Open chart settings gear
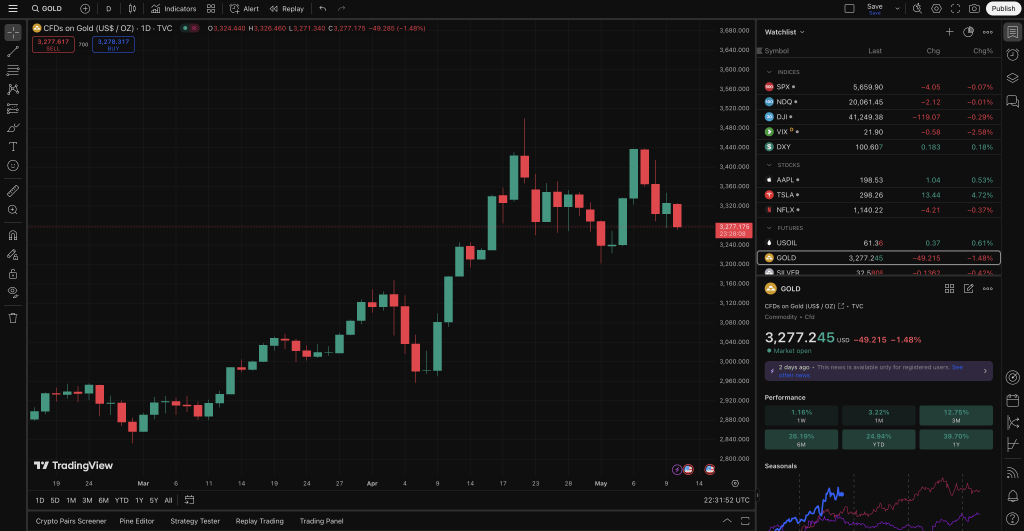This screenshot has width=1024, height=531. coord(936,8)
